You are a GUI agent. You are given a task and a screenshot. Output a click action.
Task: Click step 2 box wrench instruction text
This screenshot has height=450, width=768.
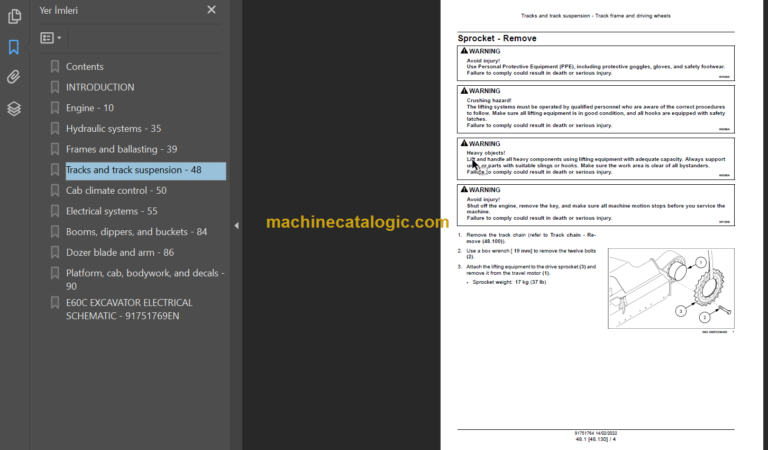pos(531,254)
